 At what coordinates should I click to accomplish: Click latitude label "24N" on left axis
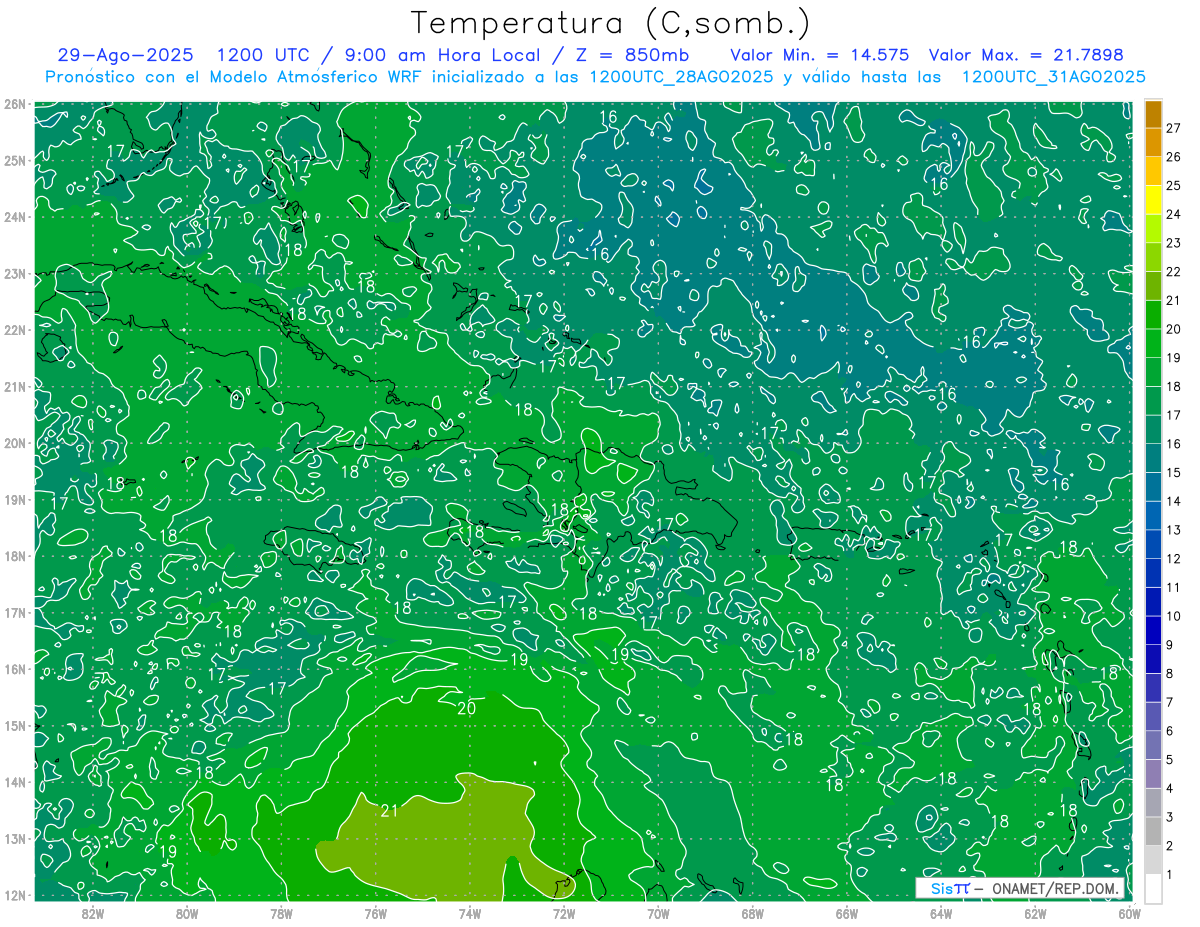pos(15,217)
